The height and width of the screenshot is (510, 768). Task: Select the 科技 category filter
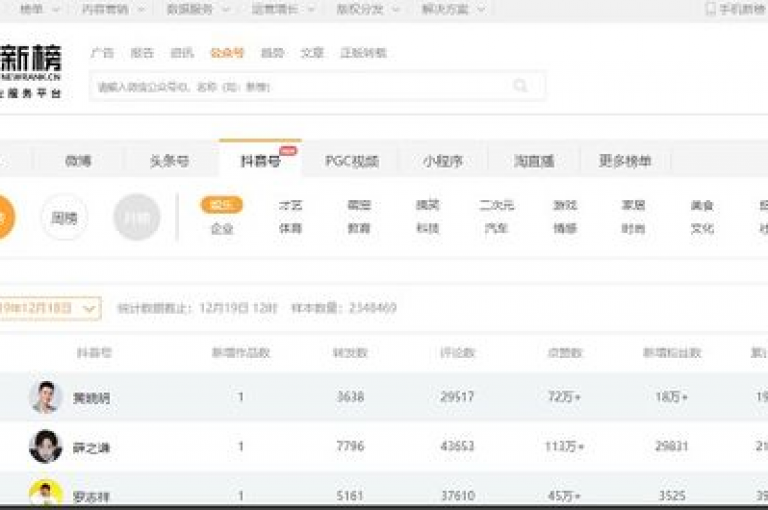coord(428,228)
